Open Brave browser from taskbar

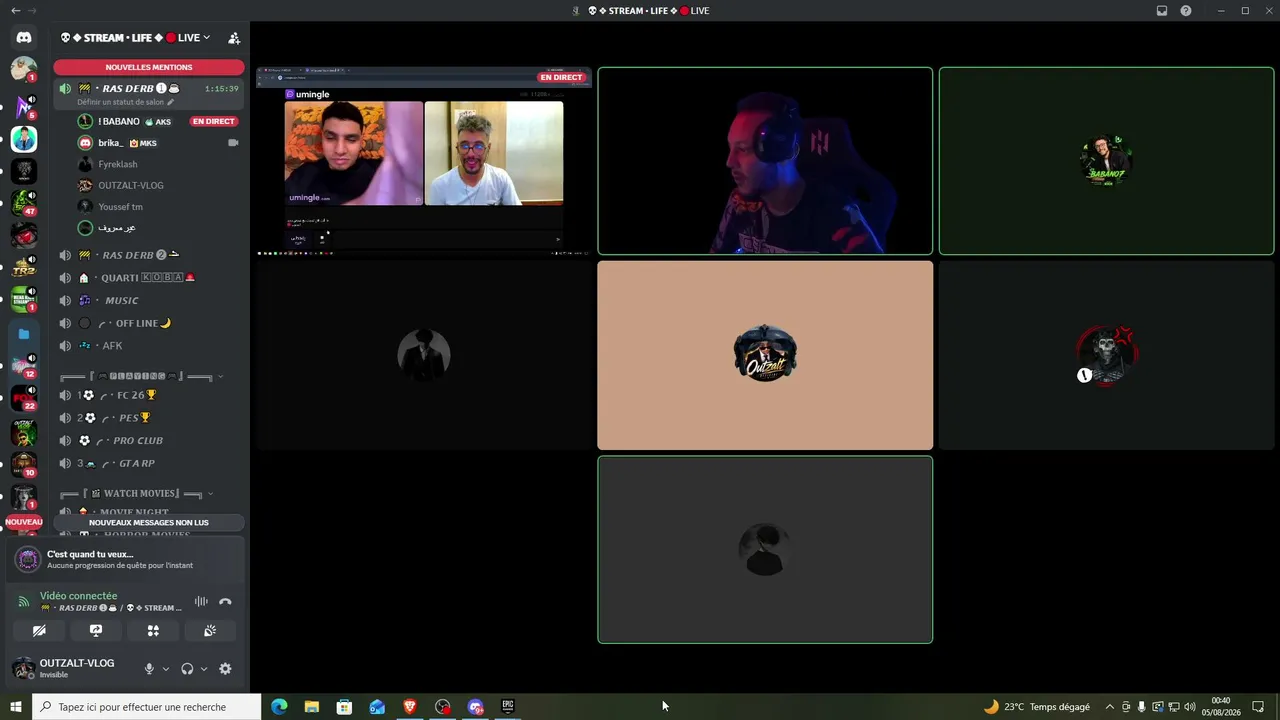pos(410,707)
